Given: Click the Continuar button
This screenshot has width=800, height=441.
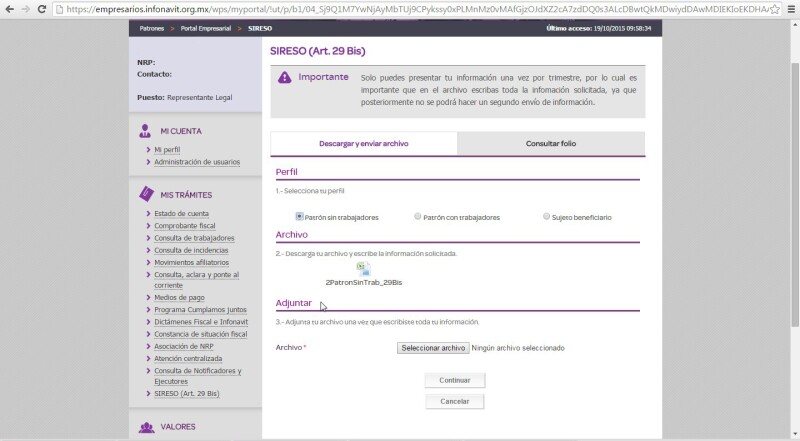Looking at the screenshot, I should (455, 380).
